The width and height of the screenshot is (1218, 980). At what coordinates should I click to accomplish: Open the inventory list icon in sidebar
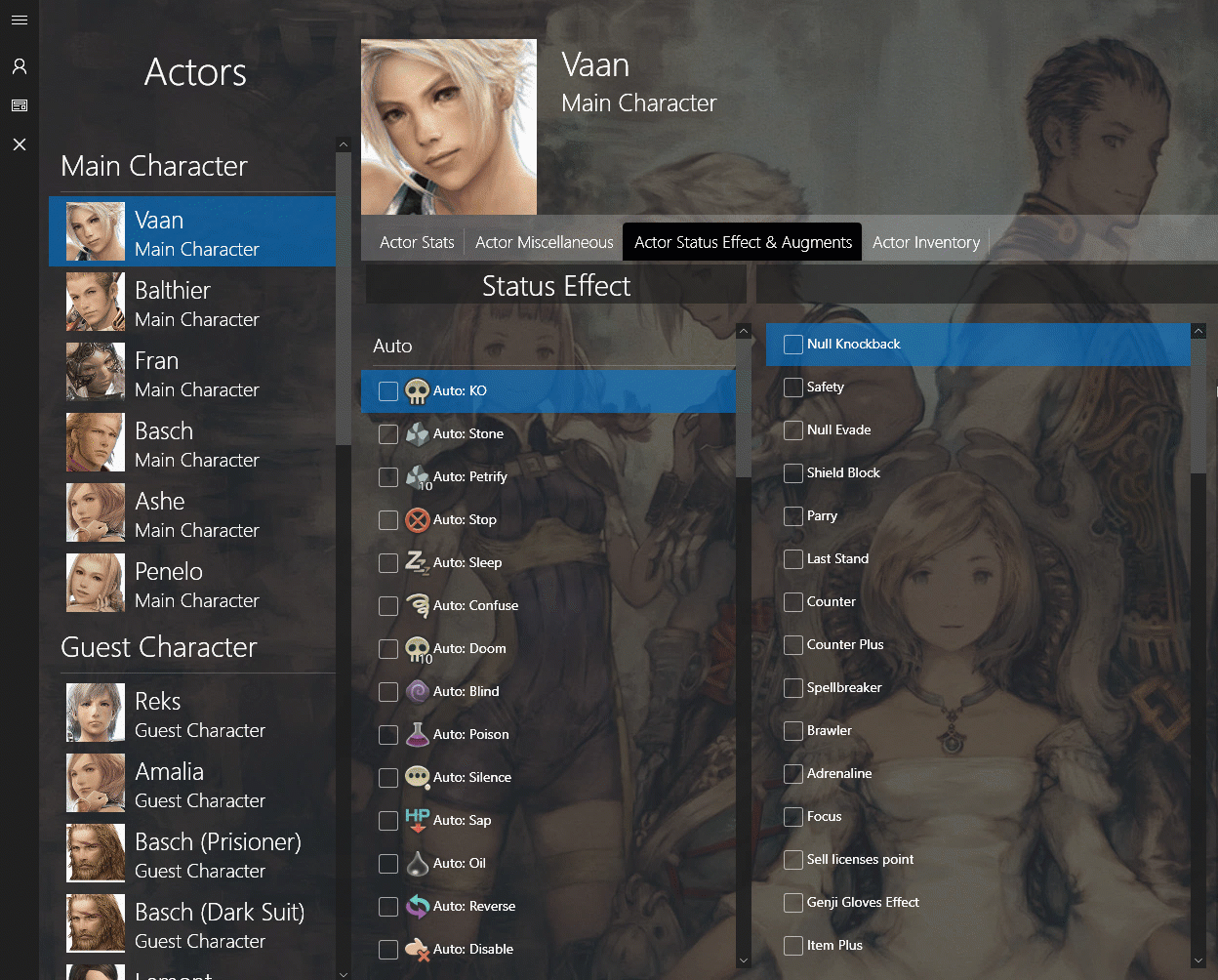[20, 105]
